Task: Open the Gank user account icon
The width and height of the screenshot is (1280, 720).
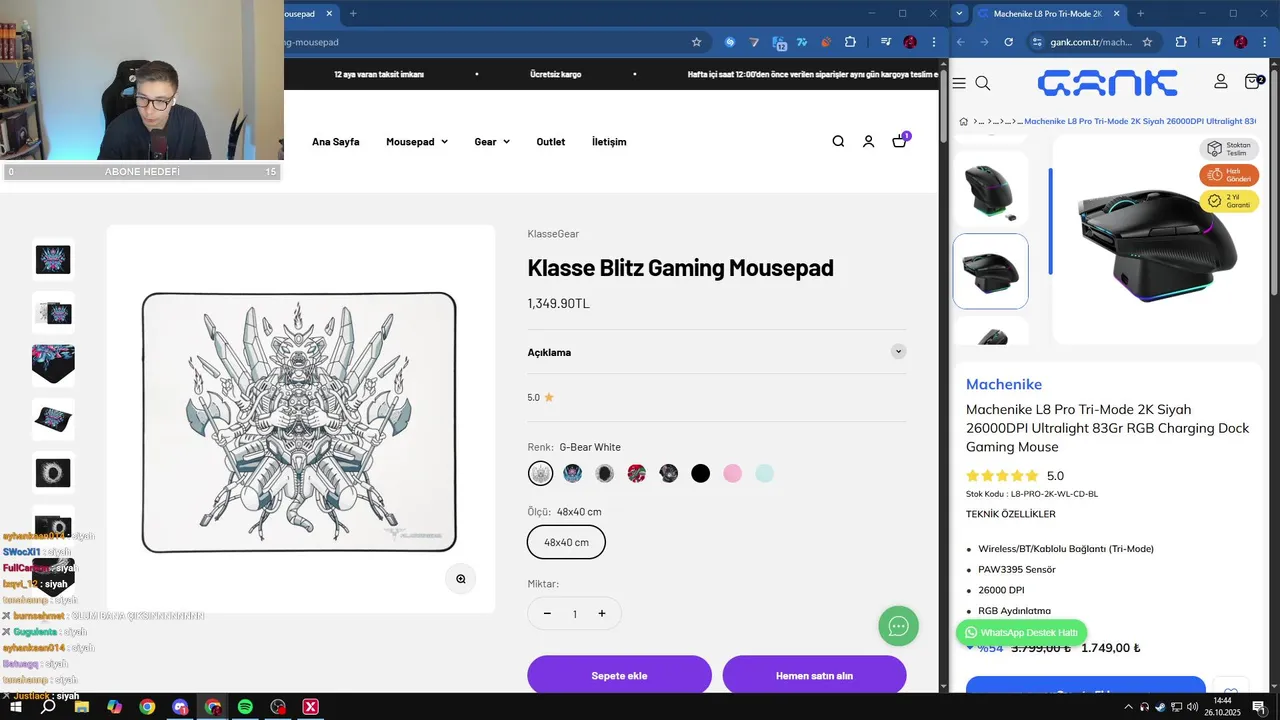Action: [1221, 81]
